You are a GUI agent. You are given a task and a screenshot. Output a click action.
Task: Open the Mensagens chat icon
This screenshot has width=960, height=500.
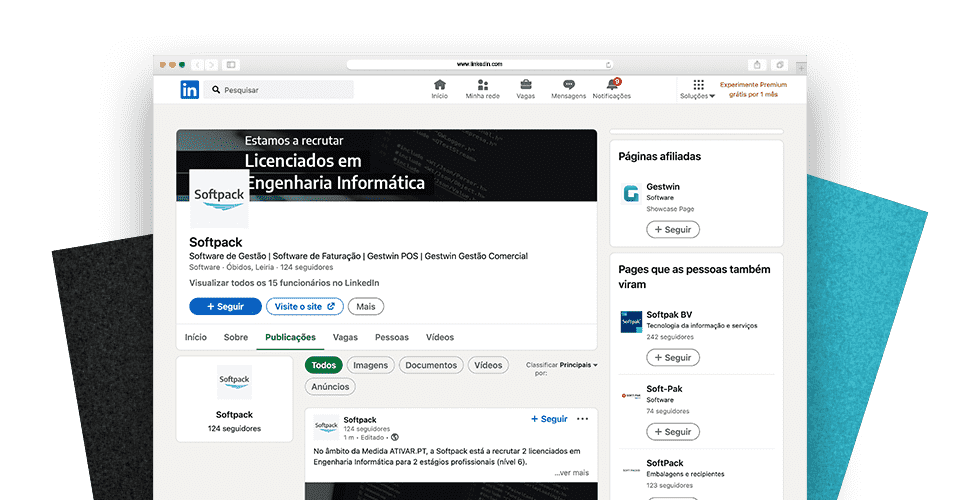(569, 85)
